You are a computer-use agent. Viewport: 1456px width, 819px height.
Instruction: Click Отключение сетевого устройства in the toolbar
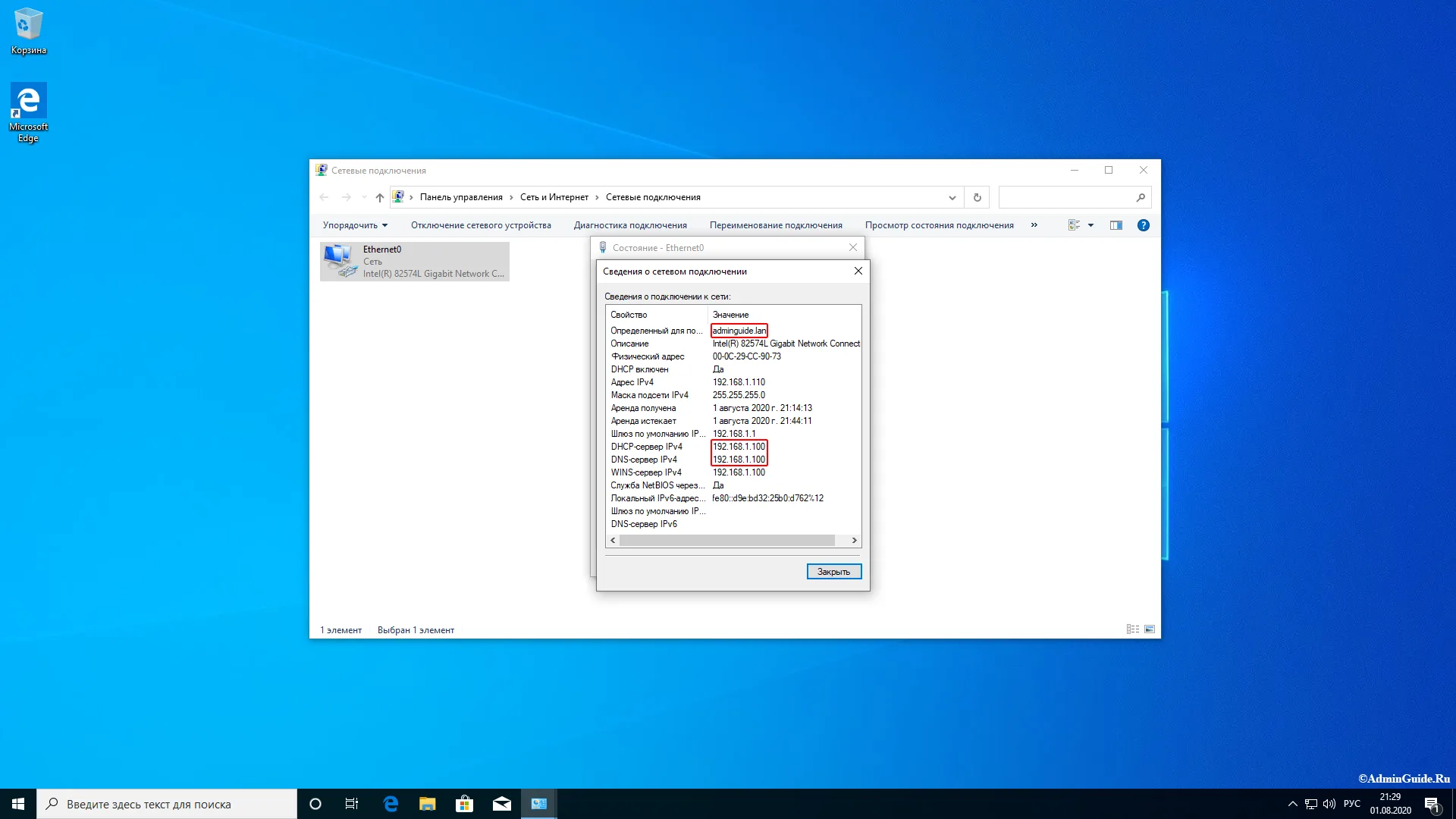click(x=481, y=225)
